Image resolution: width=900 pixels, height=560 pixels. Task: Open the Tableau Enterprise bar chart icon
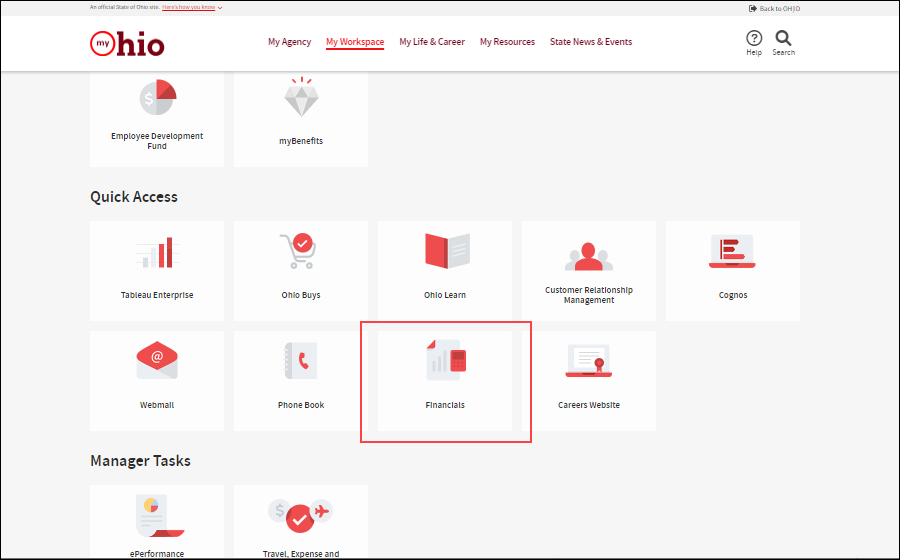tap(156, 253)
